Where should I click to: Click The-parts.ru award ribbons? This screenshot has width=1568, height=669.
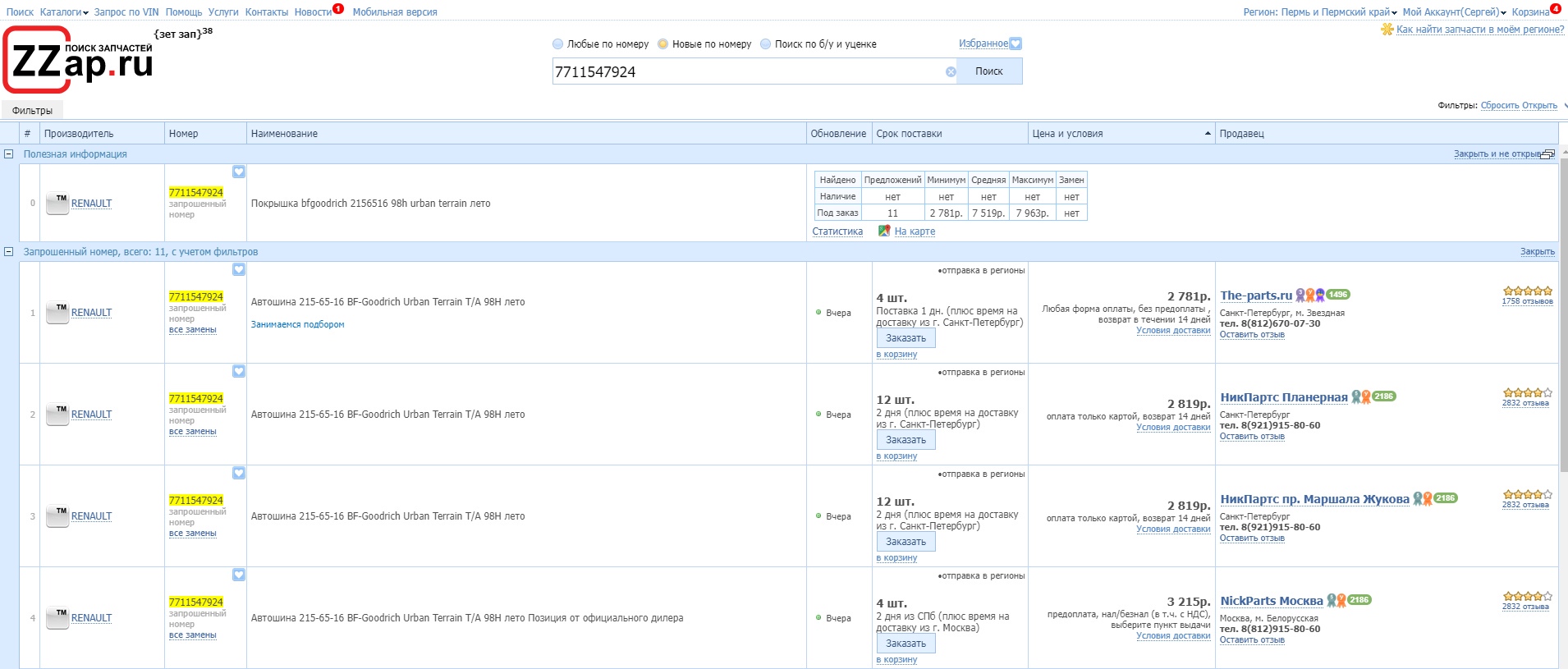[x=1310, y=295]
